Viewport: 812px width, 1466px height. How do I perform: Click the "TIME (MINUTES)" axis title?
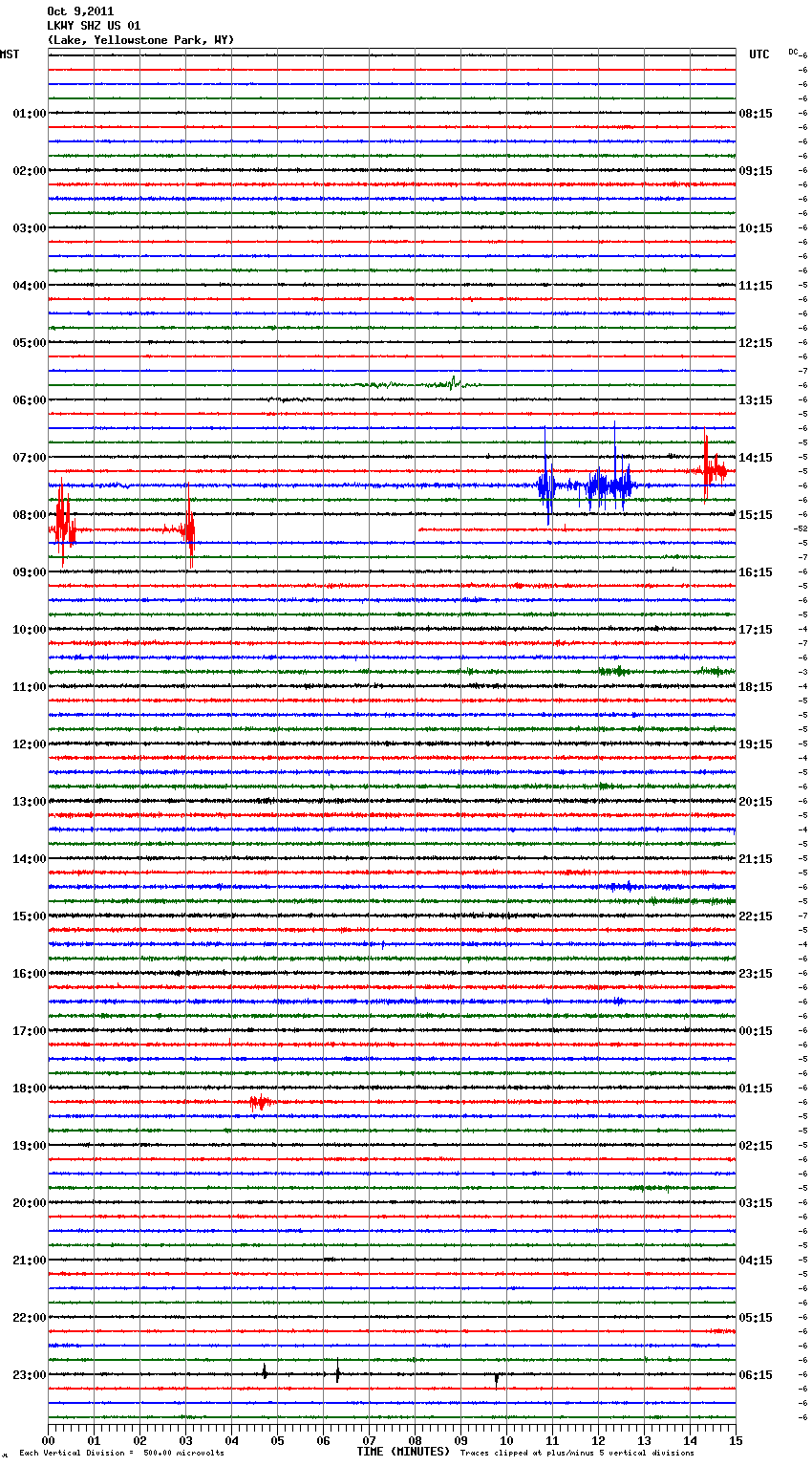pos(403,1452)
